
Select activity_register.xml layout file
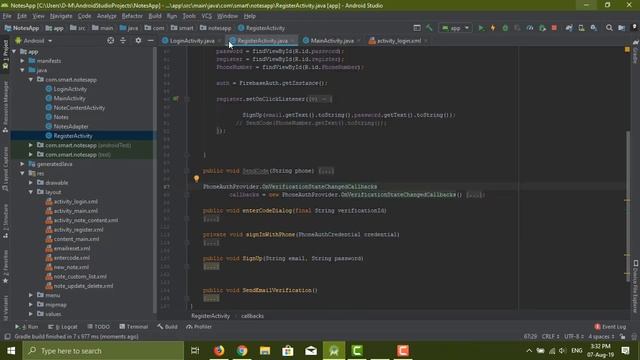point(78,230)
